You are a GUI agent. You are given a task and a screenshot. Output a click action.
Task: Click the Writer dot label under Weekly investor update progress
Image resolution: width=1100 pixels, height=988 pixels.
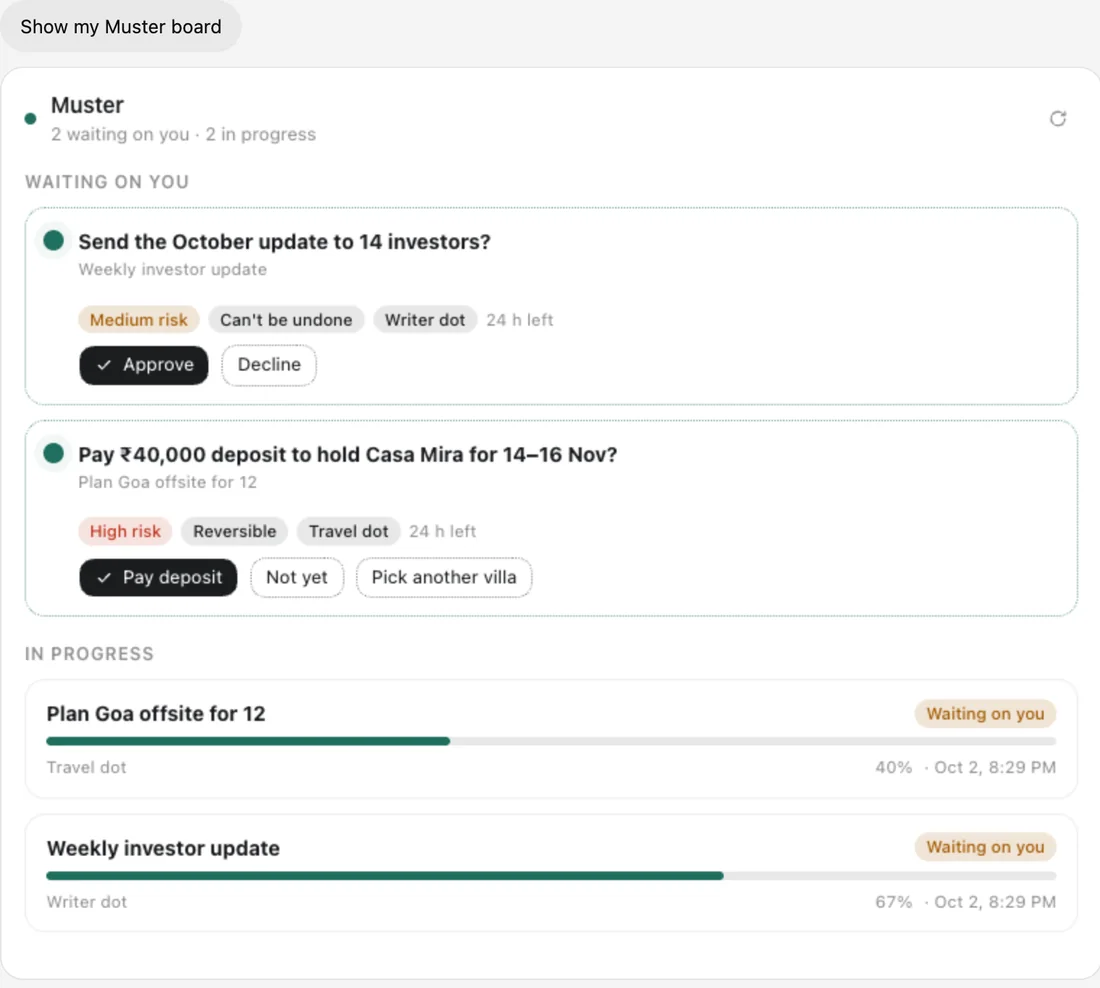point(86,902)
